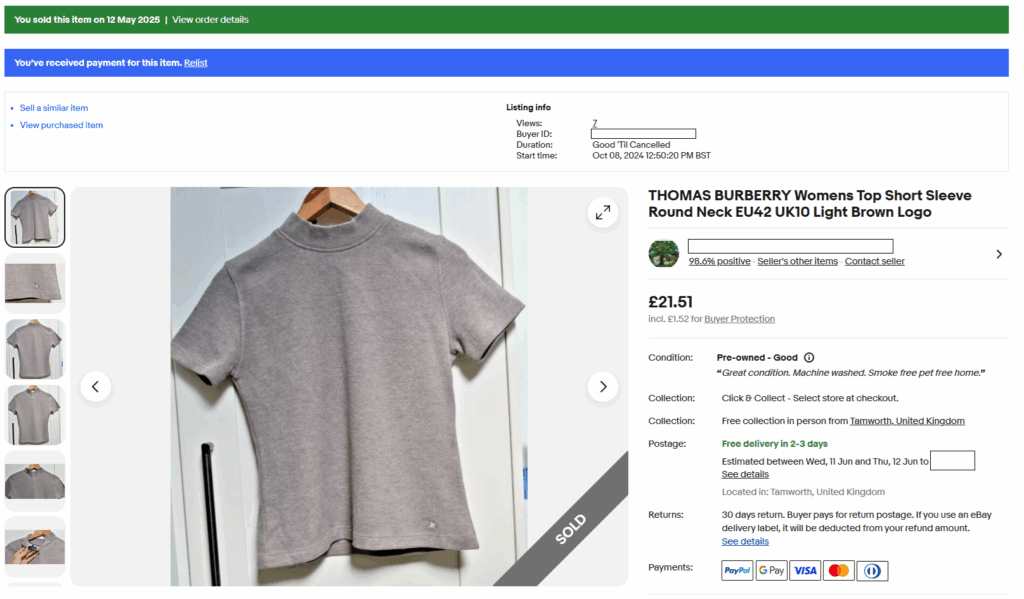The height and width of the screenshot is (599, 1024).
Task: Click the £21.51 price text
Action: tap(670, 302)
